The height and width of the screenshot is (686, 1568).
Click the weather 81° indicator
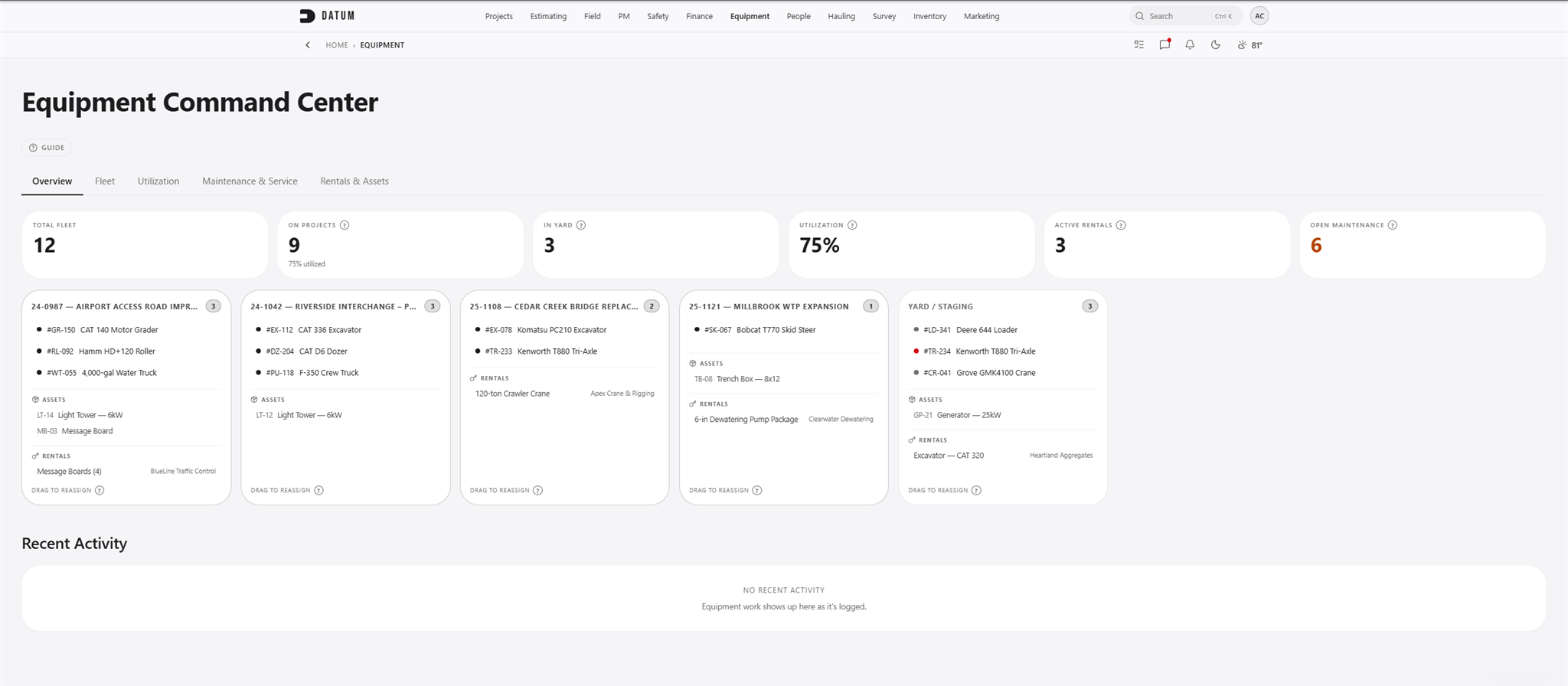click(1249, 45)
